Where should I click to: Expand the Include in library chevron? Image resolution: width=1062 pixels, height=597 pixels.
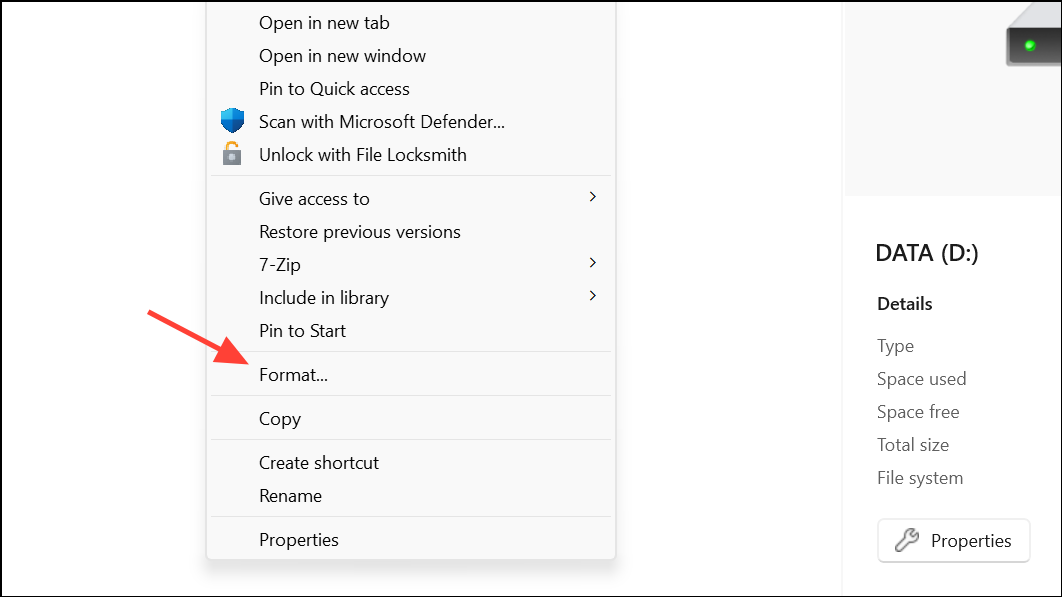593,296
